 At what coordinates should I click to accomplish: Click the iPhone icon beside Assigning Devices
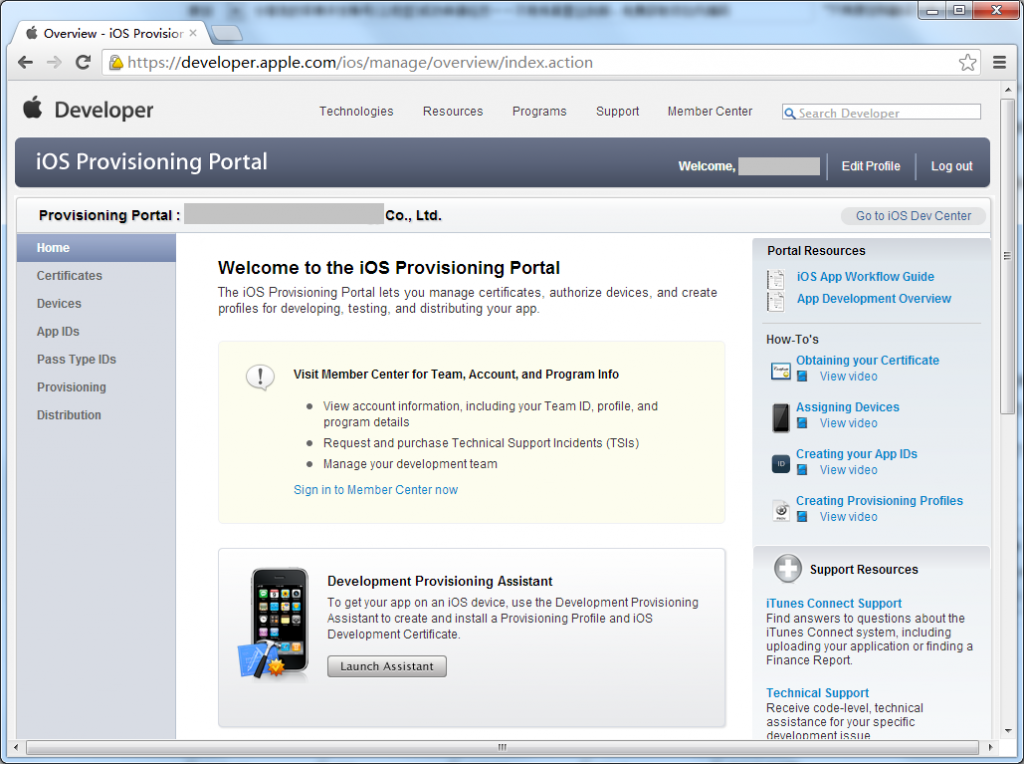pos(780,418)
